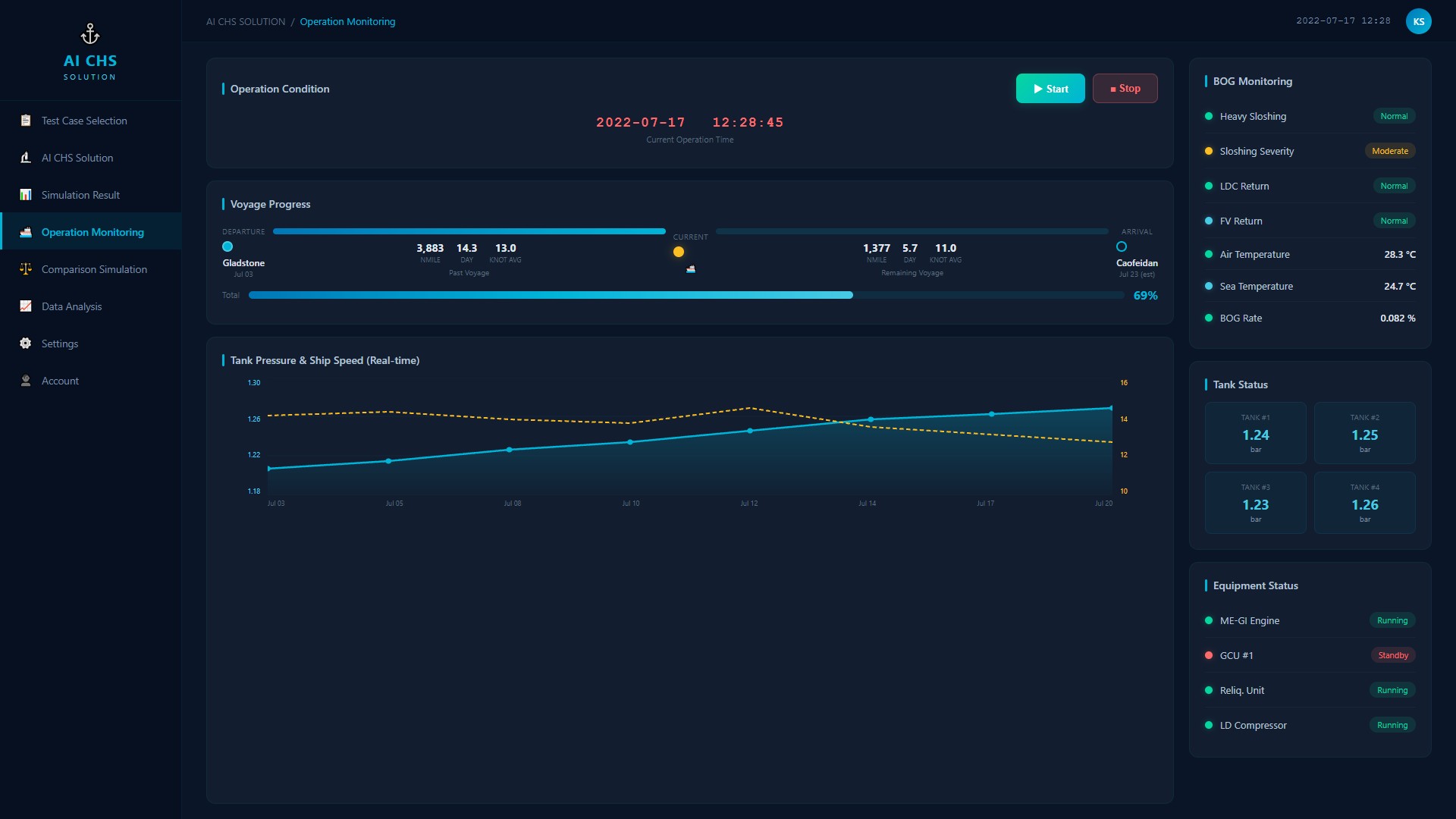The image size is (1456, 819).
Task: Click the Simulation Result chart icon
Action: (x=26, y=195)
